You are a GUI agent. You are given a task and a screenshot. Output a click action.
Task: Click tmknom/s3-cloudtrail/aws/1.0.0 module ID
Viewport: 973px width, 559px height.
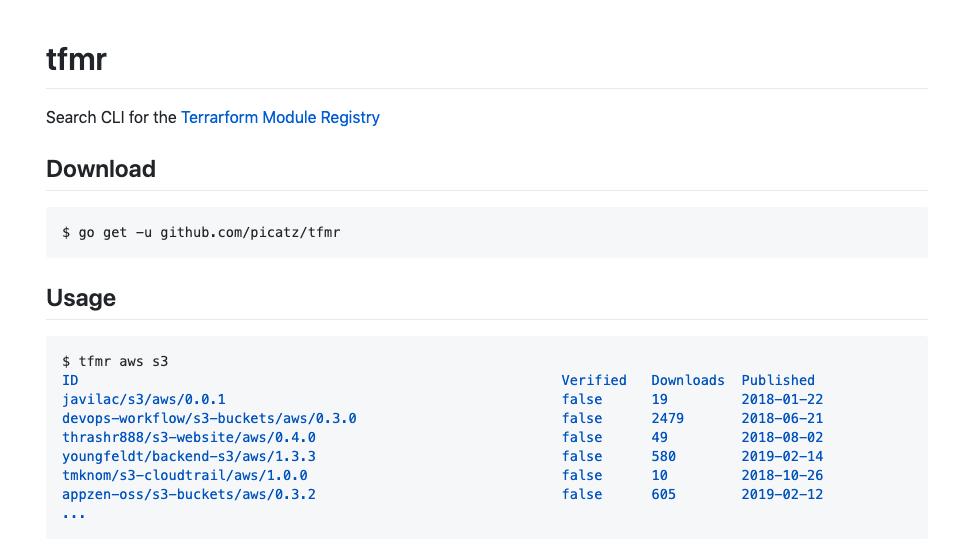[x=185, y=475]
